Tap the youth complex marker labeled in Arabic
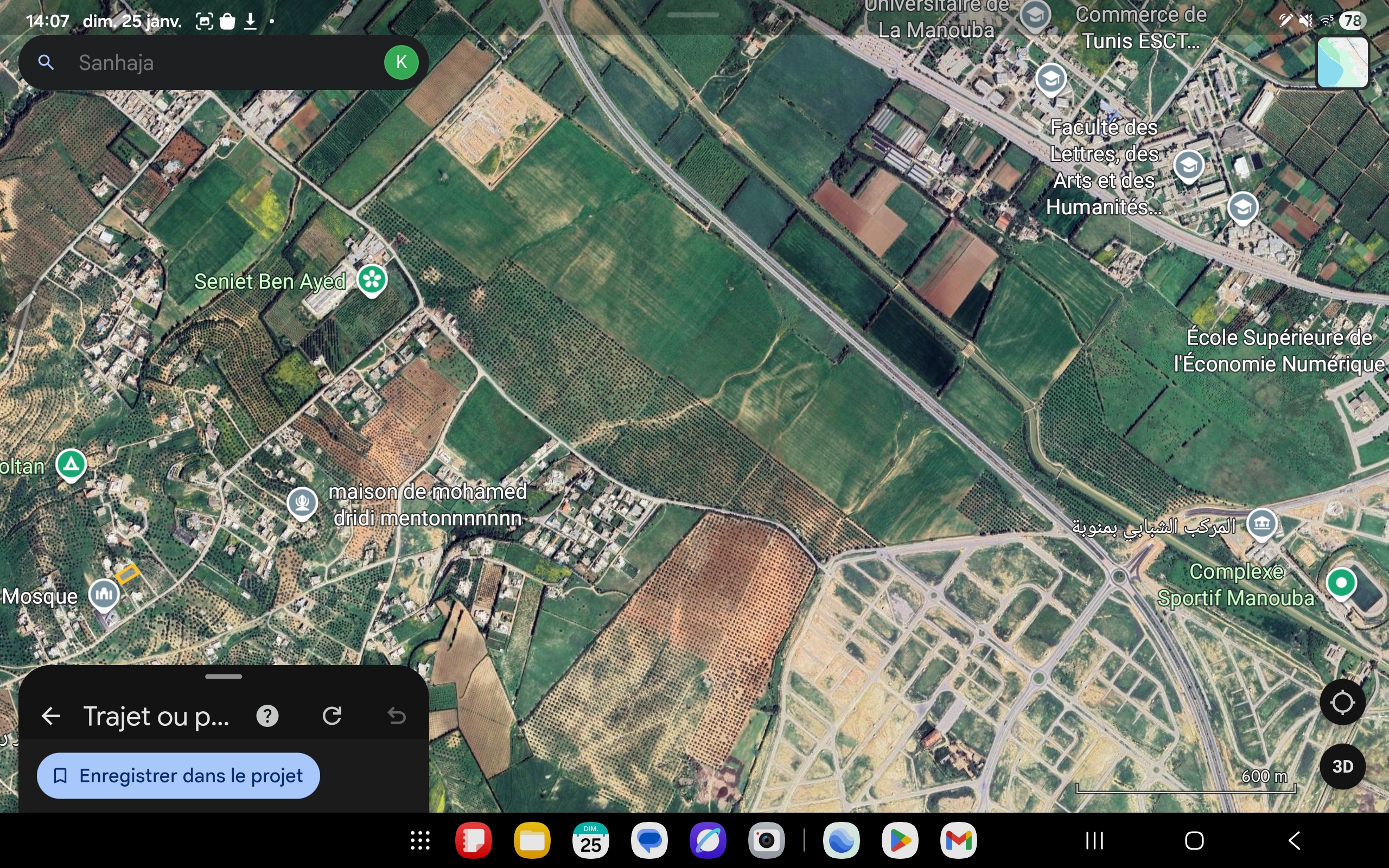The image size is (1389, 868). (x=1261, y=524)
